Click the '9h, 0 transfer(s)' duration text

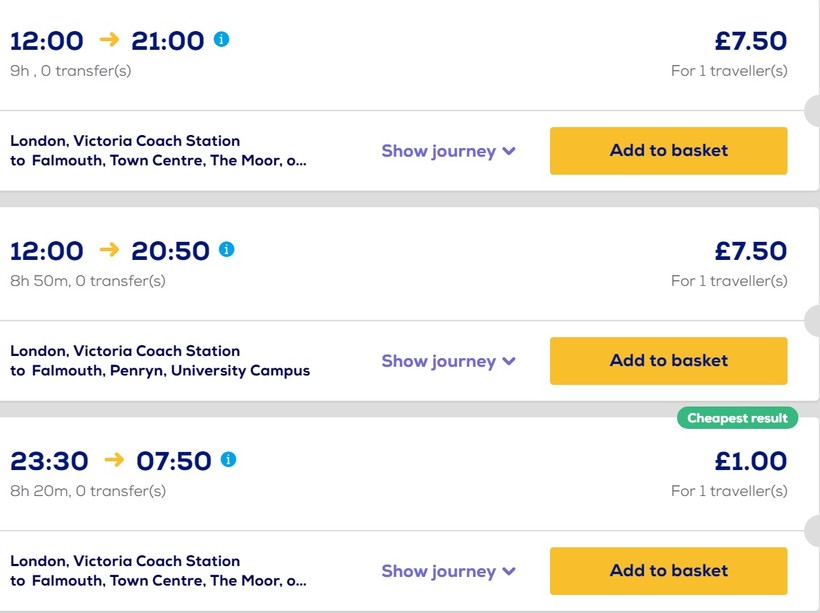click(x=70, y=71)
